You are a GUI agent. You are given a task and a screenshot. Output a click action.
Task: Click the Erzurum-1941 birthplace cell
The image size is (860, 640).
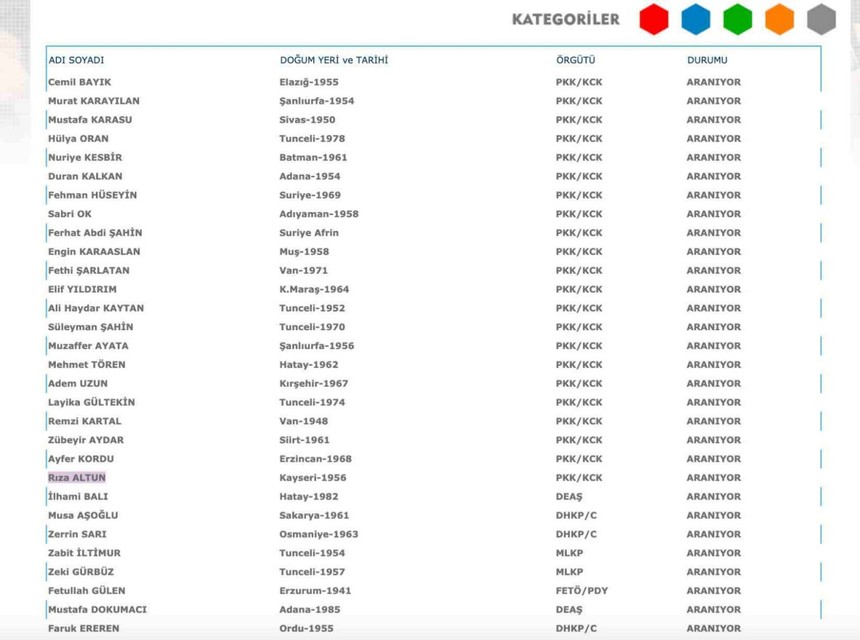click(x=315, y=591)
